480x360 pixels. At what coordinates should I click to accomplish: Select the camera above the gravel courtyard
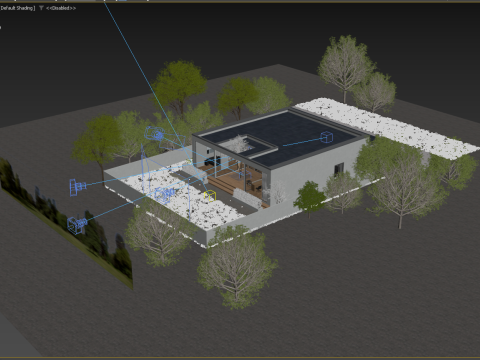154,134
